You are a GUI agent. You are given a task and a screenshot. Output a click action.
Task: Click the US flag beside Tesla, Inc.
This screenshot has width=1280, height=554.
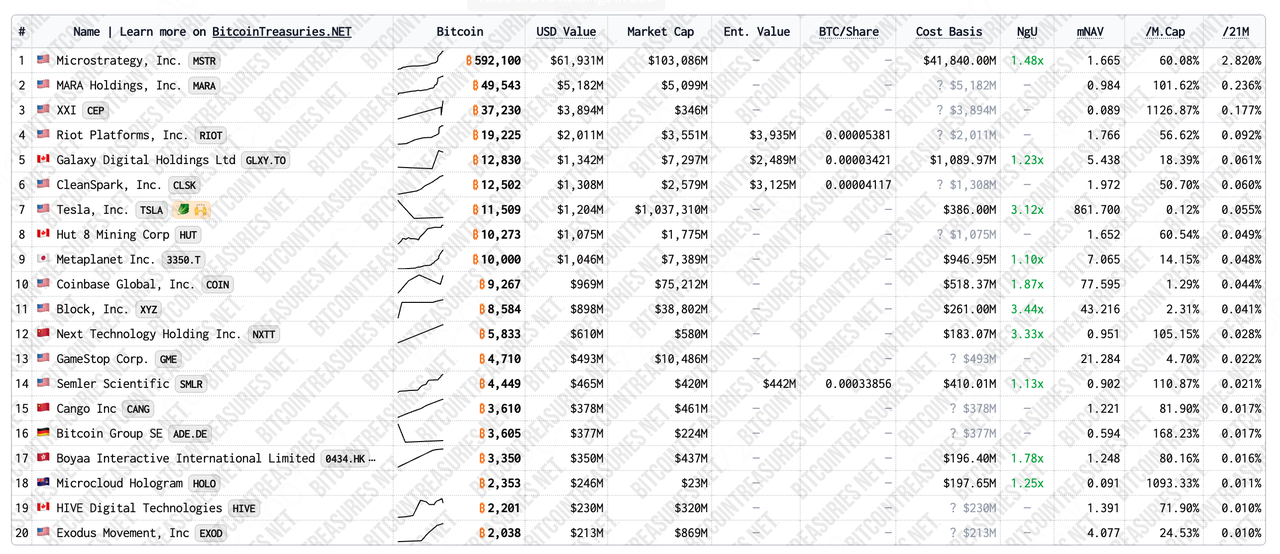coord(43,210)
